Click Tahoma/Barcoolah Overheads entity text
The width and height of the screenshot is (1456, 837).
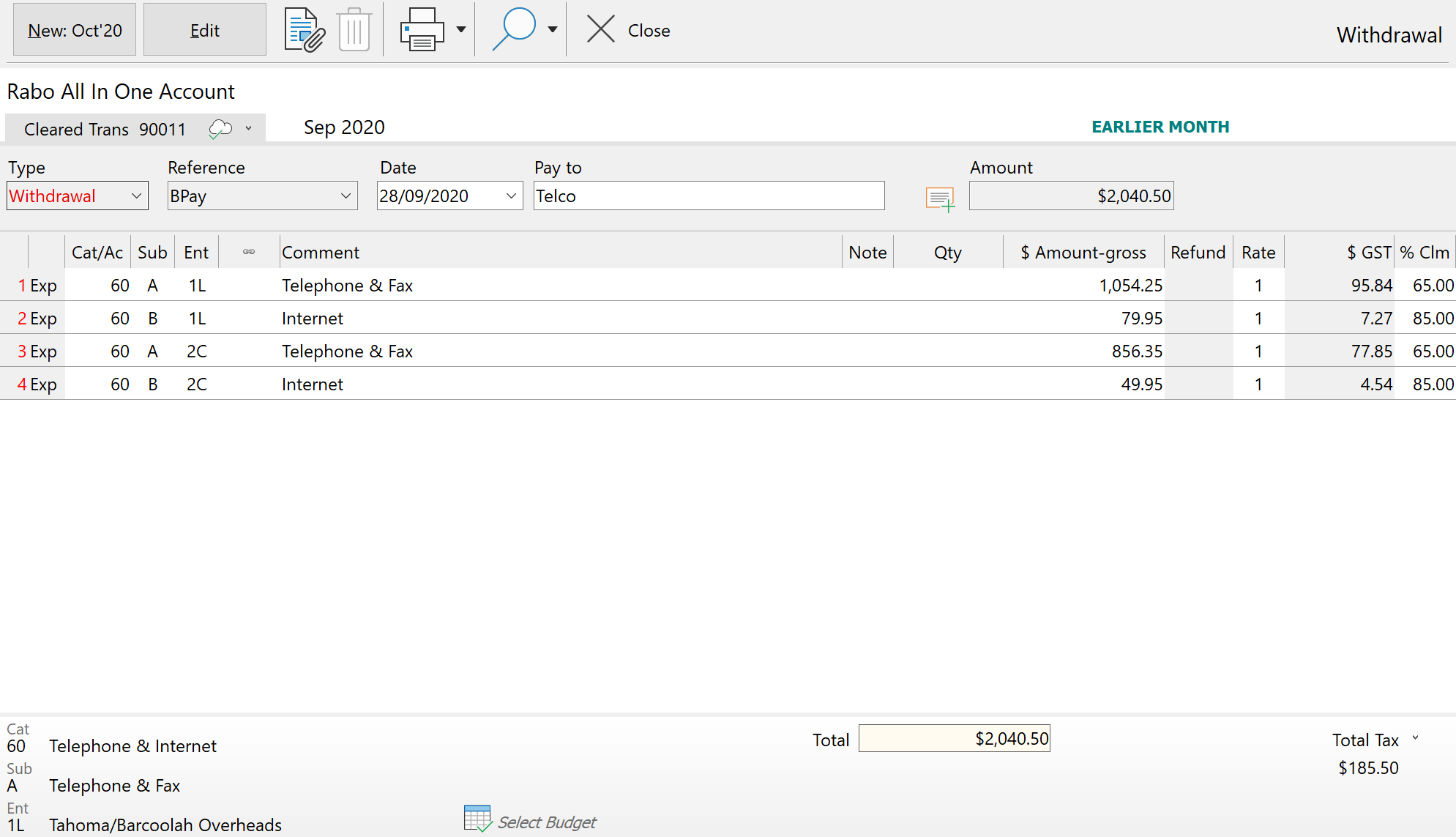click(x=165, y=825)
